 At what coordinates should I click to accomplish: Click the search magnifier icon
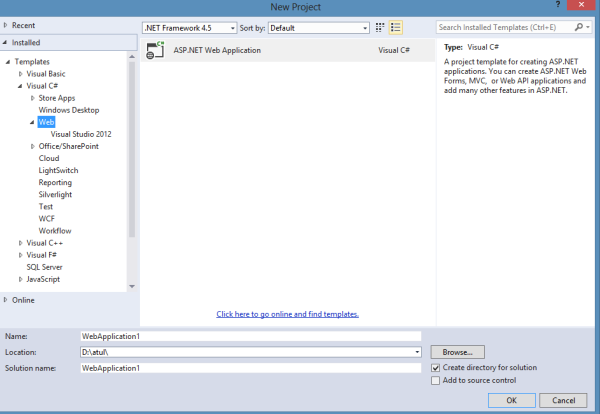tap(579, 27)
